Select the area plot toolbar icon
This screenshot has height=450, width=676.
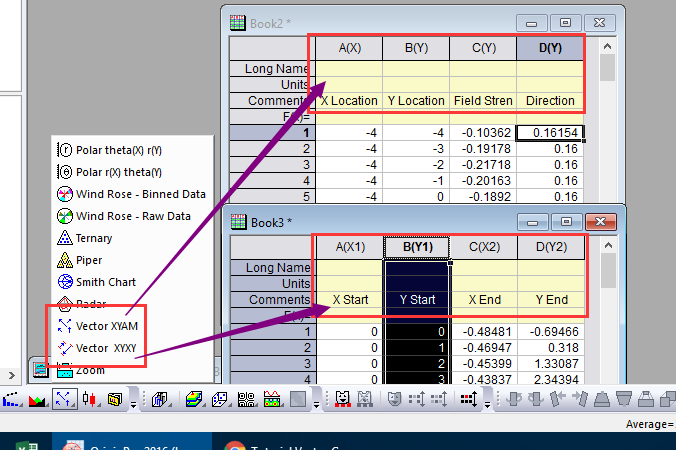38,400
